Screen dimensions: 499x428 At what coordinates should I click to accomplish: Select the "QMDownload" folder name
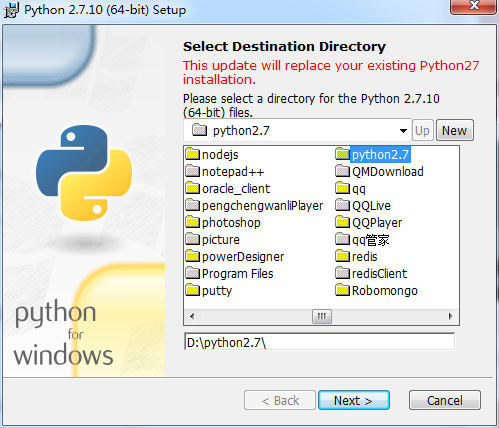[x=388, y=172]
